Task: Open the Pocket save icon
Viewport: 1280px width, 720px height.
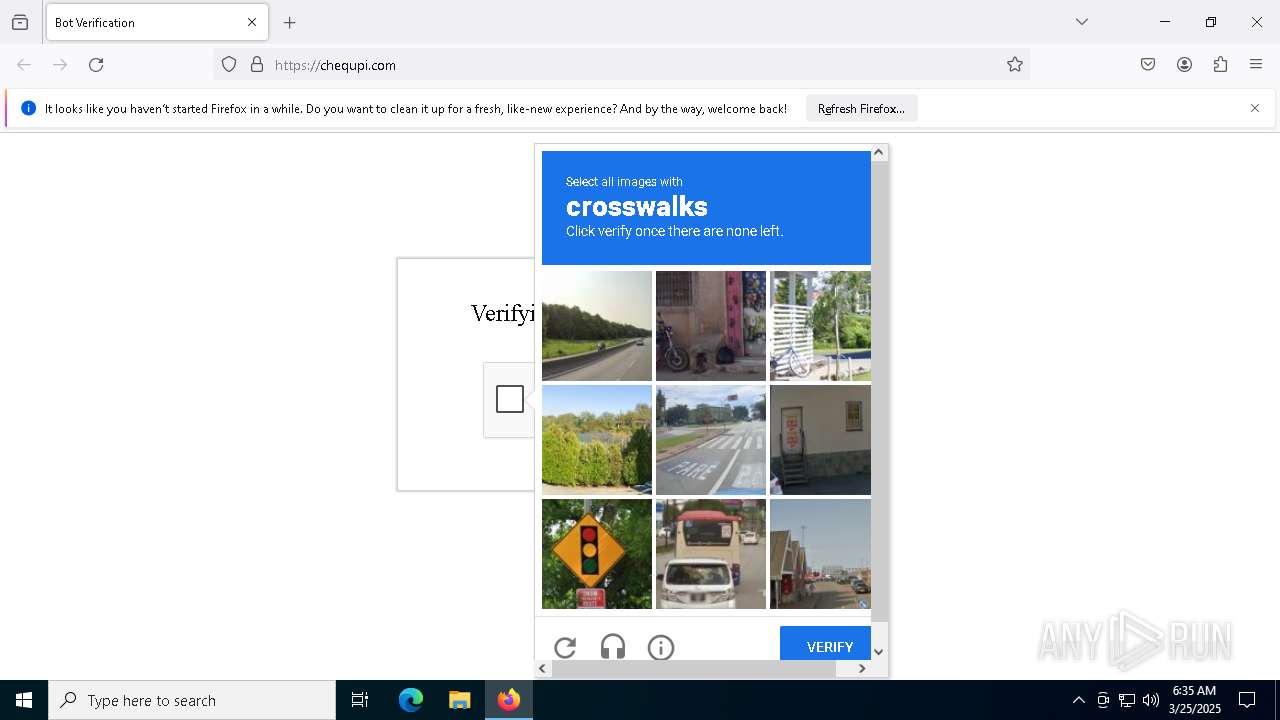Action: [1148, 65]
